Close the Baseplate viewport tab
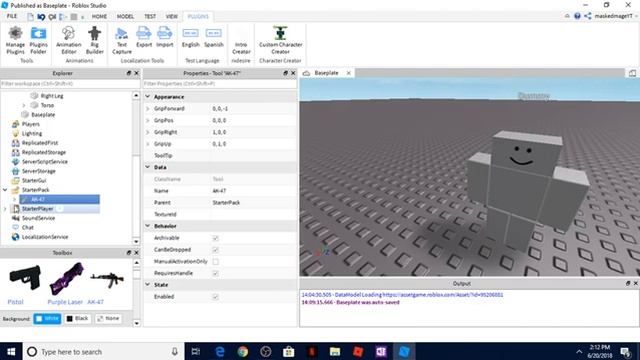 349,73
